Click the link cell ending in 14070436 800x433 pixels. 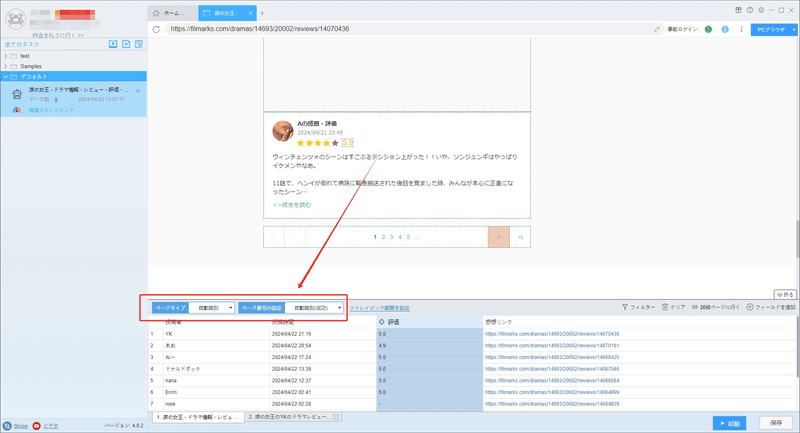pos(640,334)
